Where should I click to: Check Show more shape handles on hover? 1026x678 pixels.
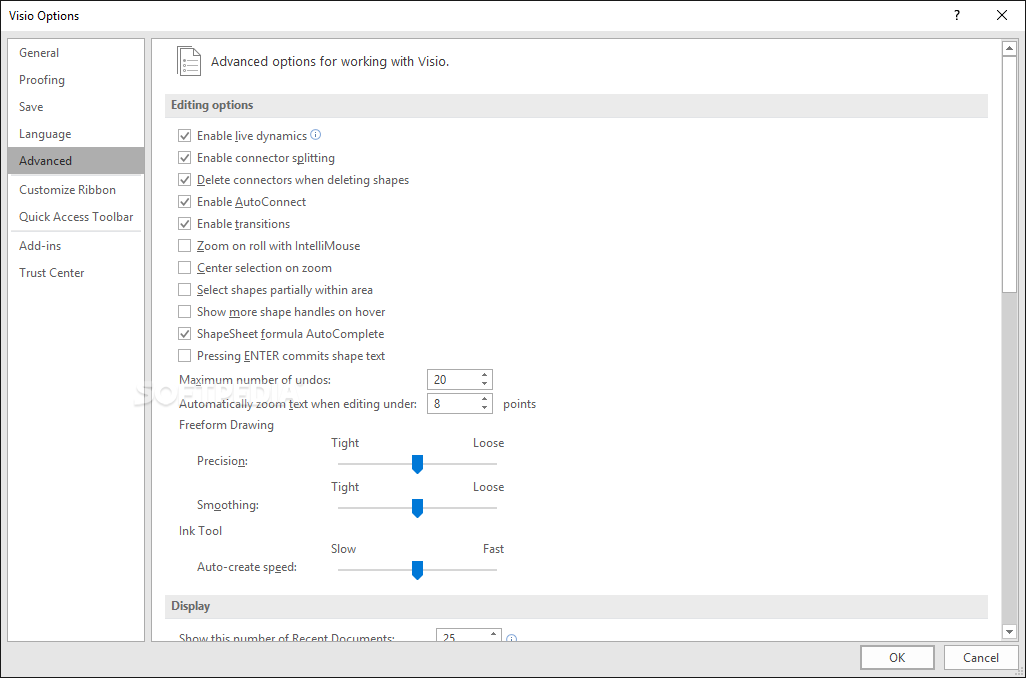[185, 312]
